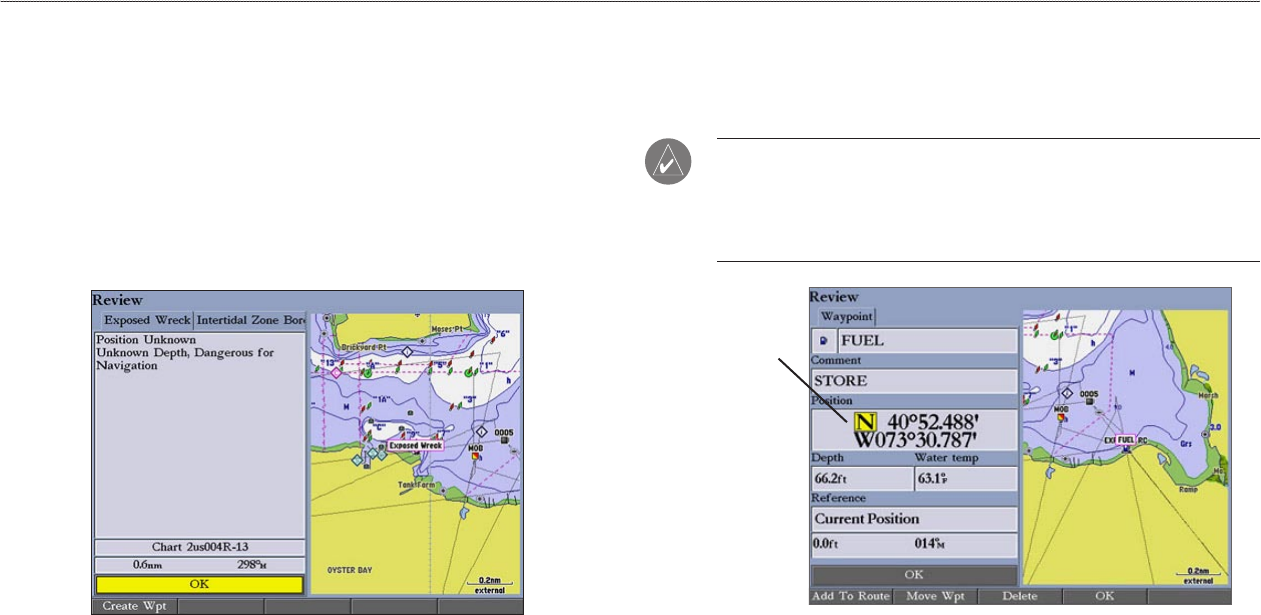Open the Exposed Wreck tab
The image size is (1261, 615).
point(143,321)
